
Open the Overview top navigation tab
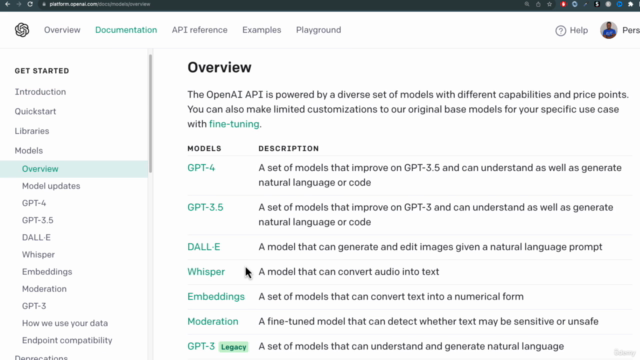[x=62, y=30]
